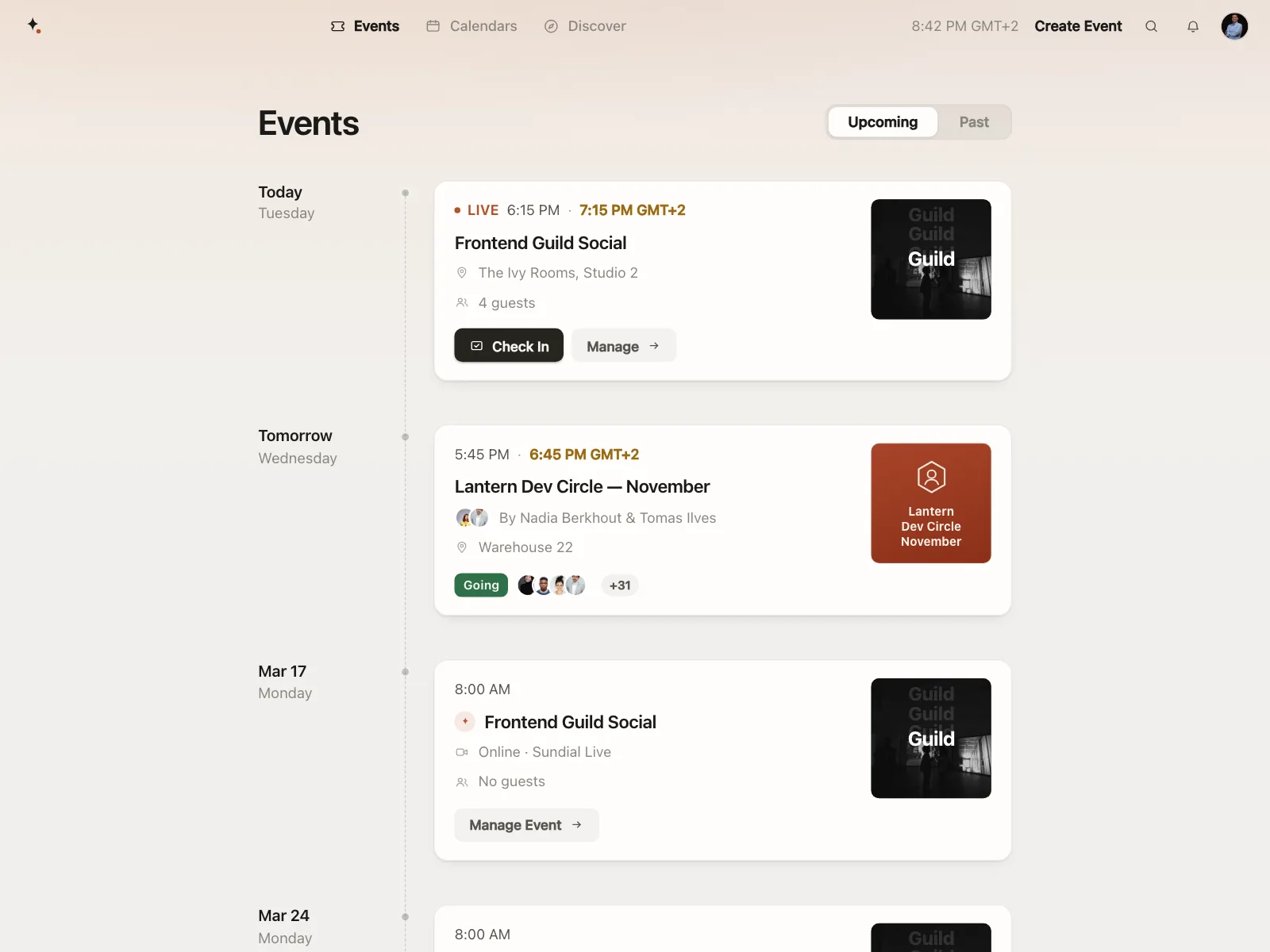The height and width of the screenshot is (952, 1270).
Task: Open today's Frontend Guild Social title
Action: point(541,244)
